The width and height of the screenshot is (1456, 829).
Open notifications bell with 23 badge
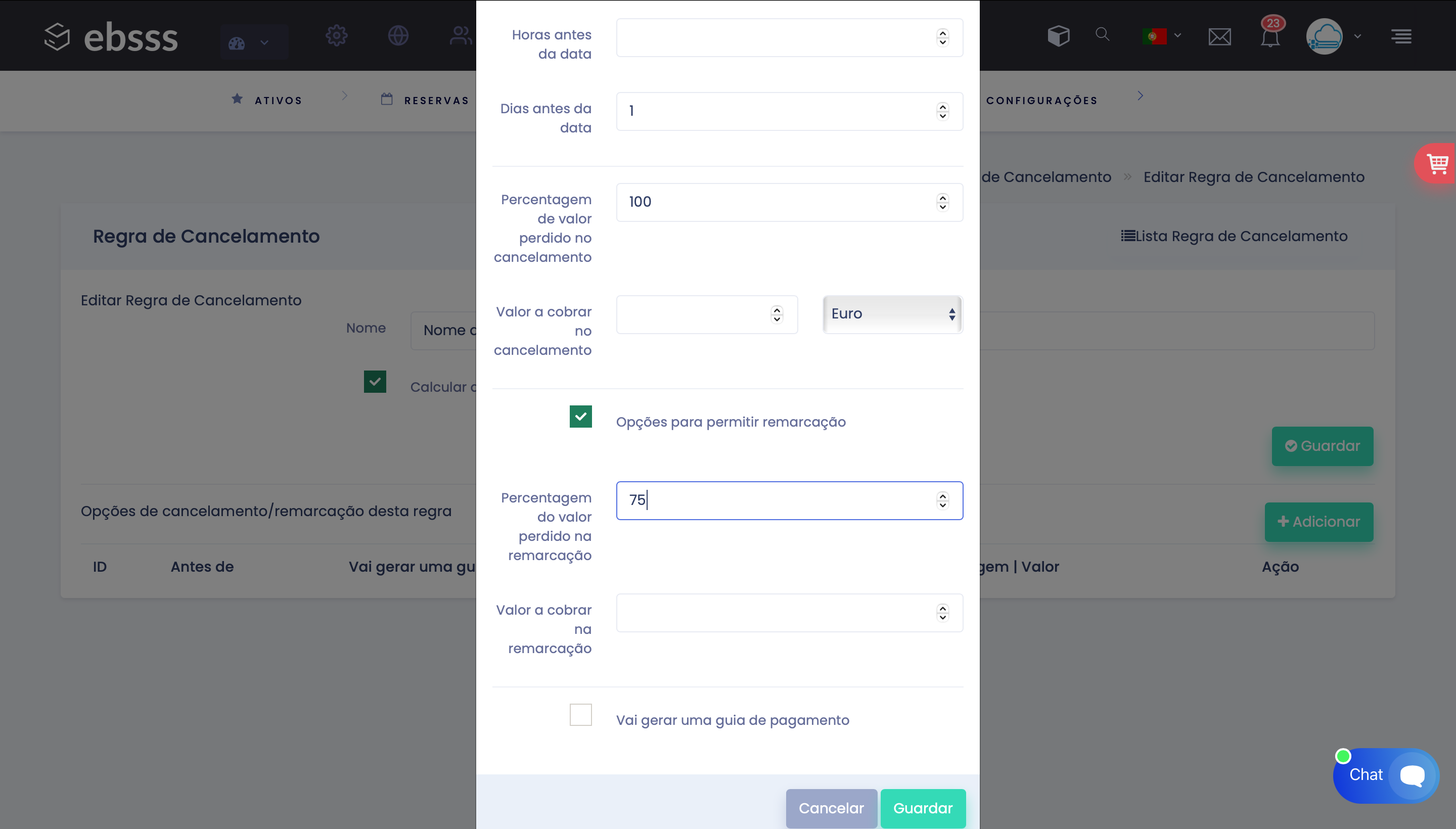tap(1270, 37)
